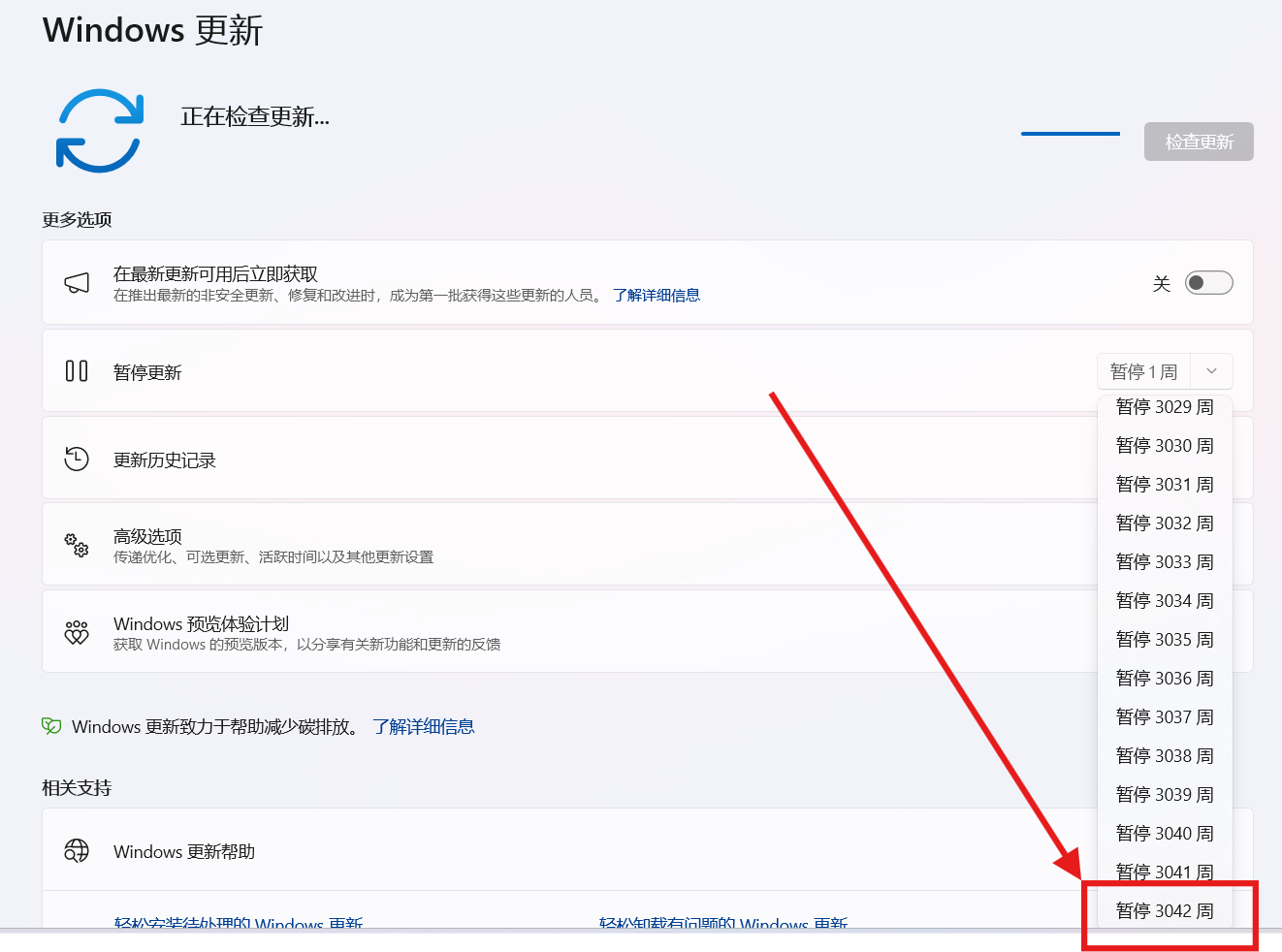
Task: Pick 暂停 3033 周 entry
Action: pos(1165,562)
